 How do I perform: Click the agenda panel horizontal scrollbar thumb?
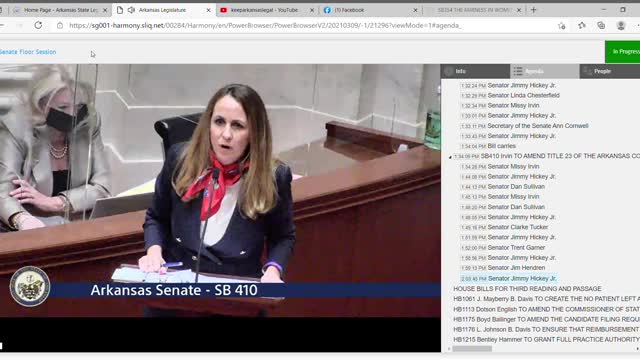[x=472, y=349]
